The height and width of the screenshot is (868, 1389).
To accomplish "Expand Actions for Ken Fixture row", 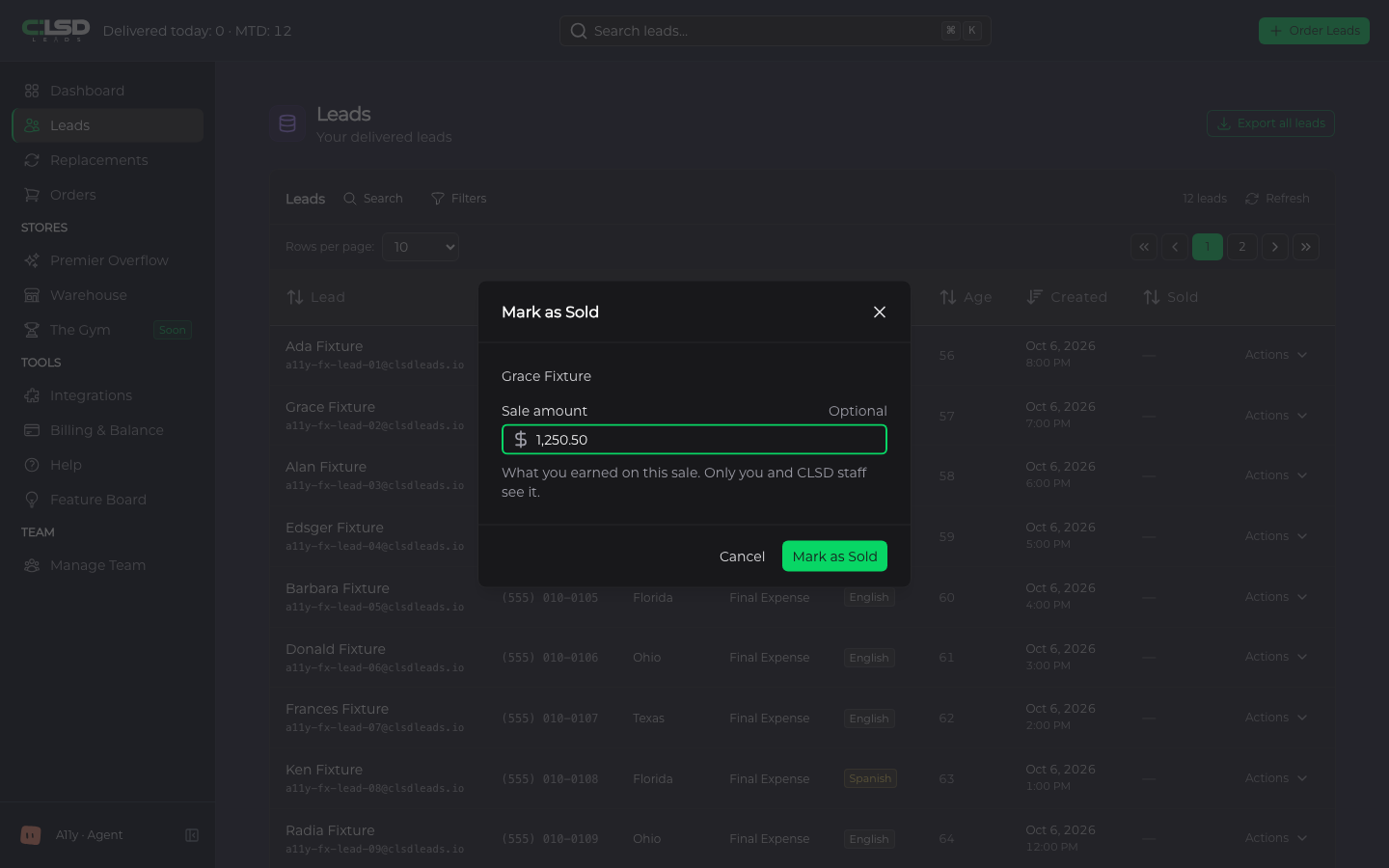I will point(1276,778).
